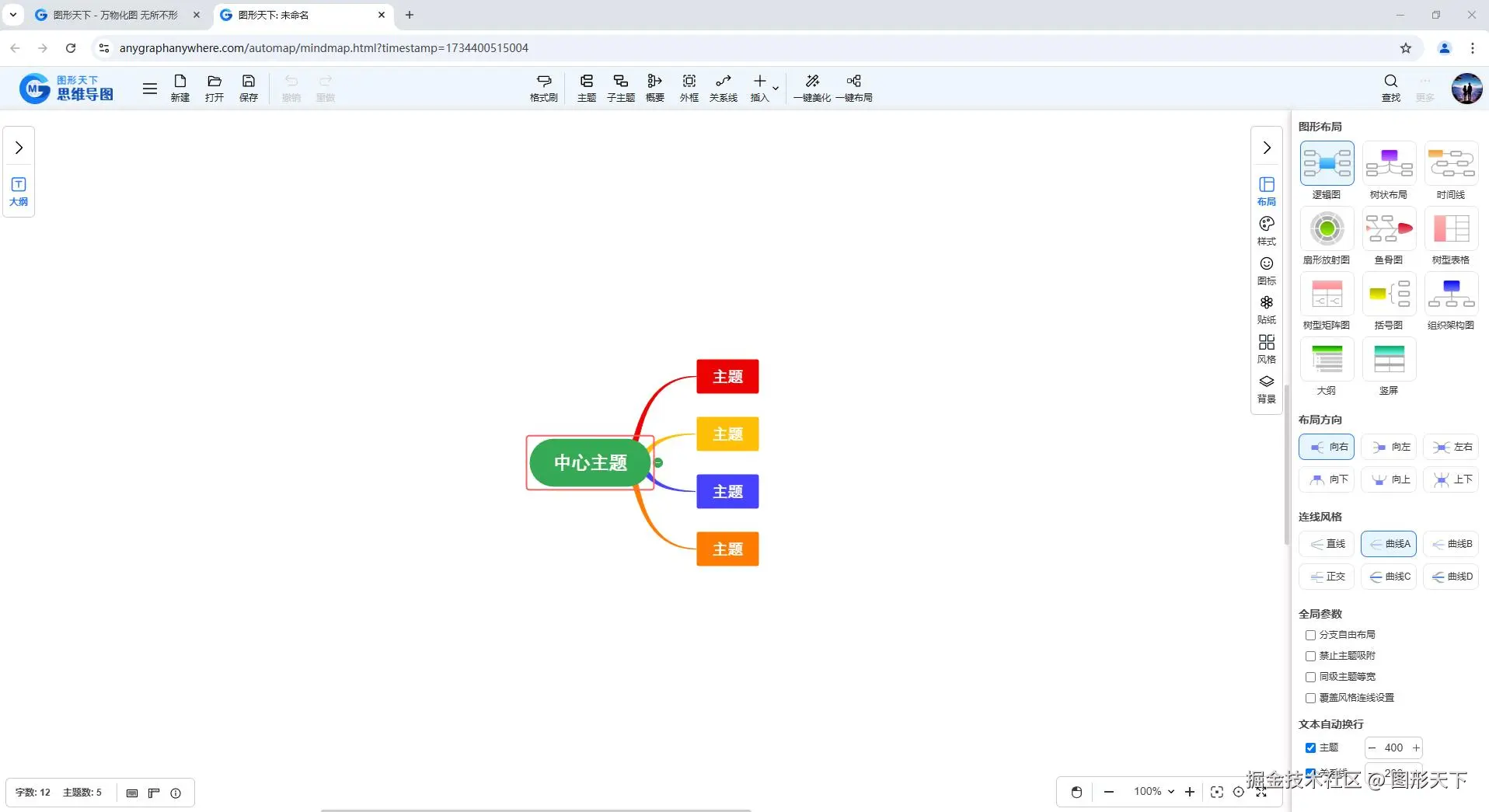Screen dimensions: 1489x812
Task: Enable 分支自由布局 checkbox
Action: tap(1311, 635)
